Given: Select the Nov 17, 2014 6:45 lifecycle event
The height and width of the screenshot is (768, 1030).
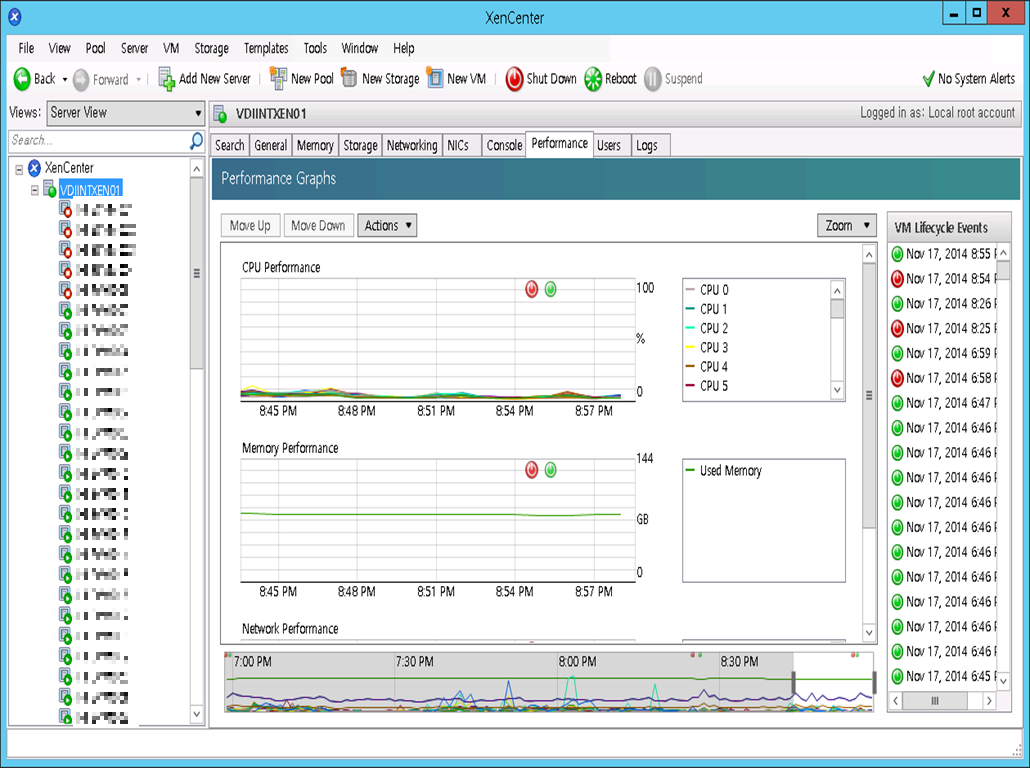Looking at the screenshot, I should click(943, 676).
